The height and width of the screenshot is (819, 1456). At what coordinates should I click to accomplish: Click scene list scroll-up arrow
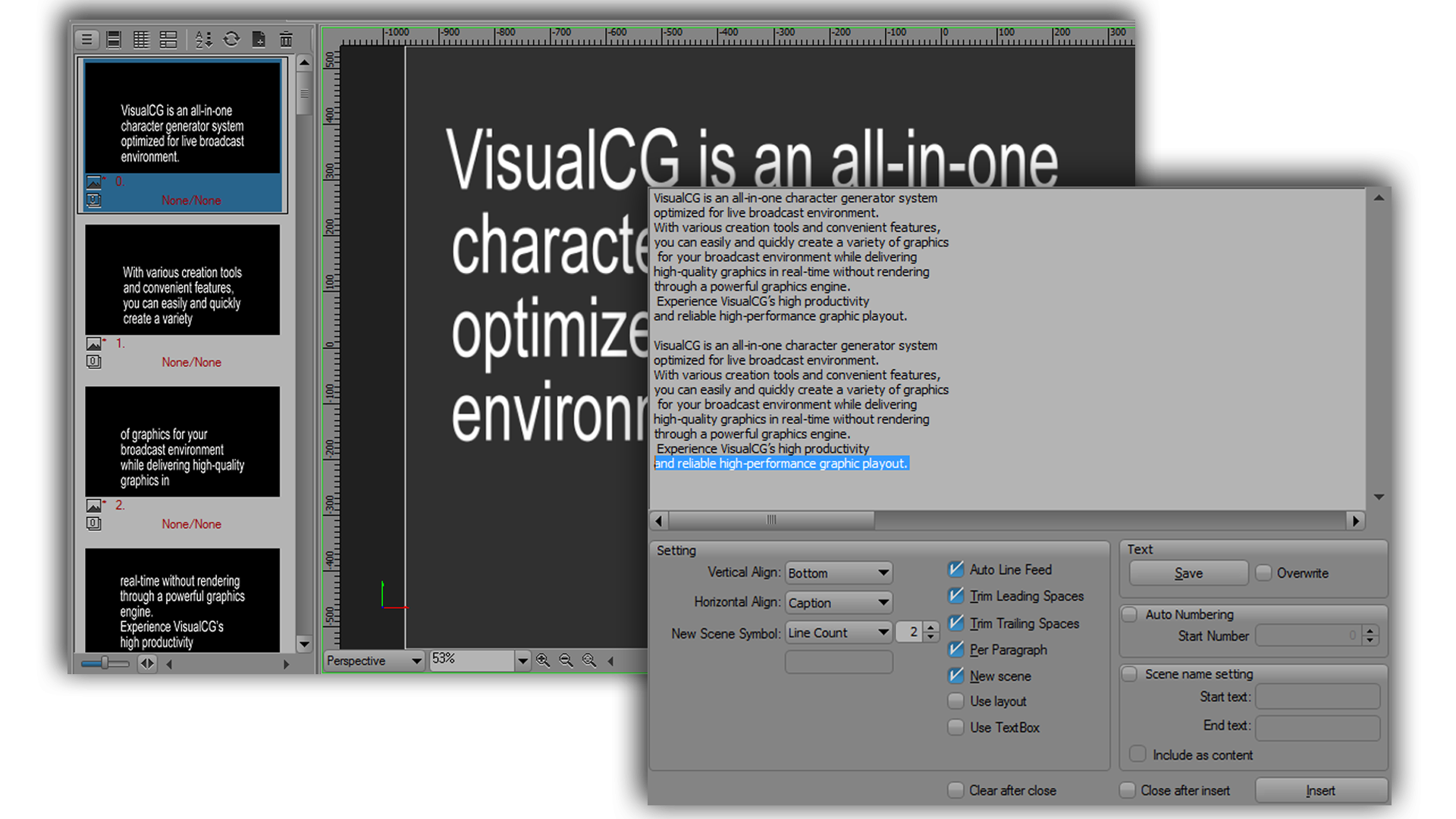coord(303,62)
